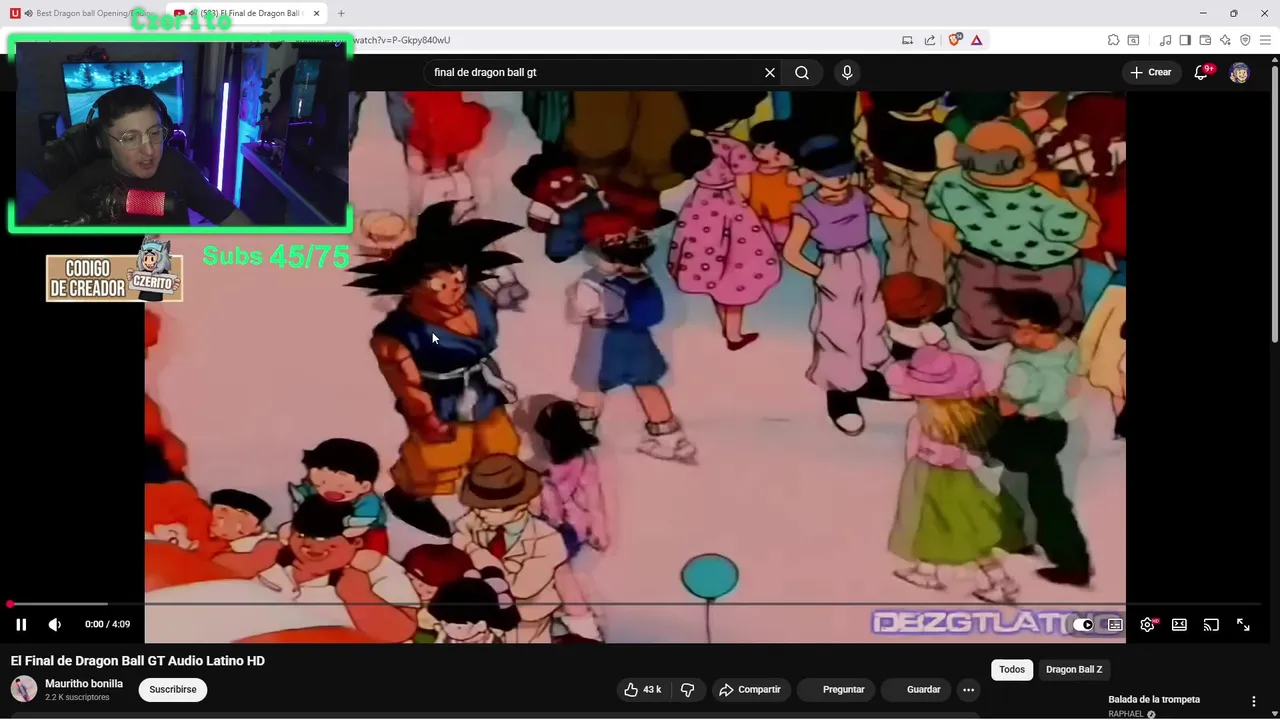Image resolution: width=1280 pixels, height=720 pixels.
Task: Click the Brave Shields lion icon
Action: [x=955, y=40]
